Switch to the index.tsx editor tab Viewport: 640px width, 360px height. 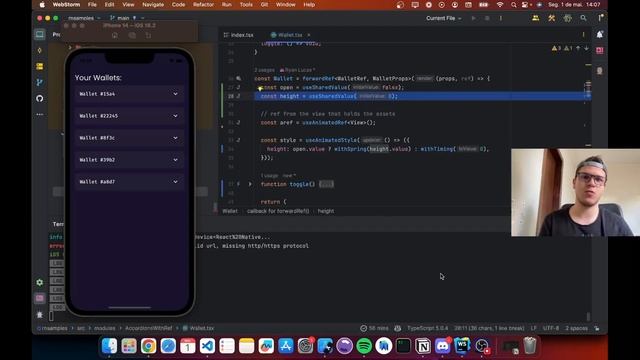tap(239, 35)
